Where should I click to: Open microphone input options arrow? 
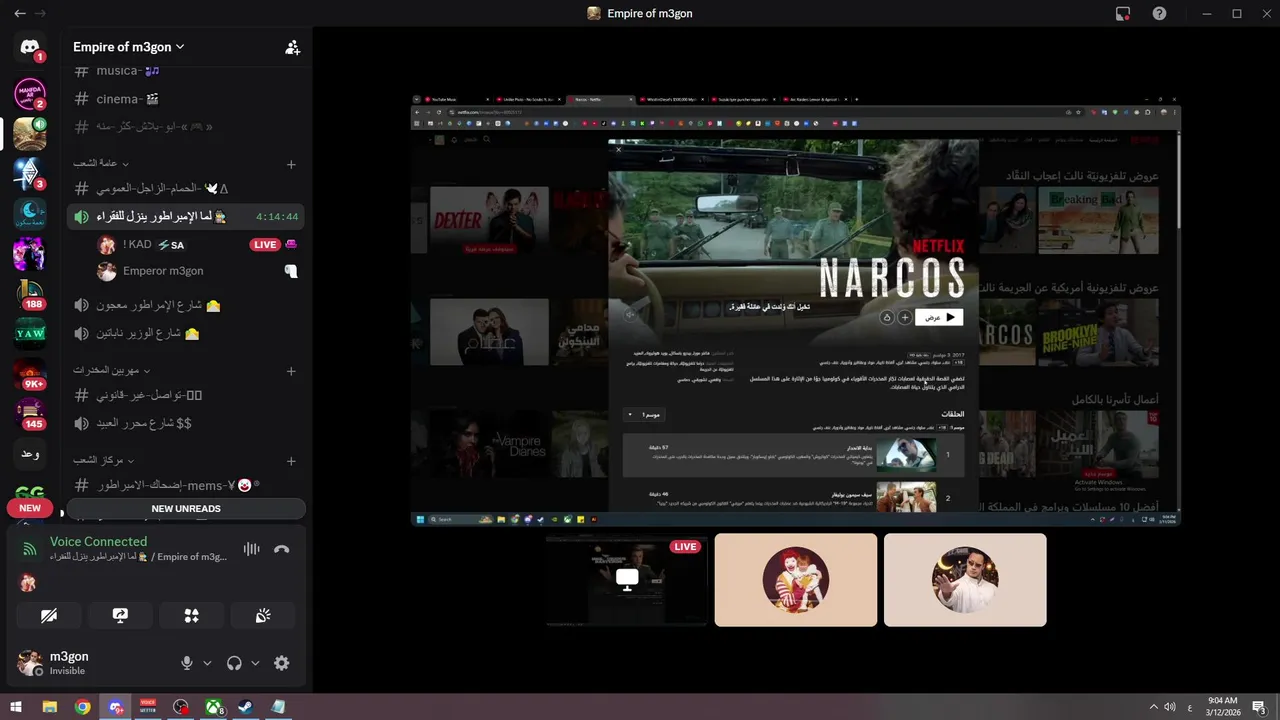[x=207, y=663]
